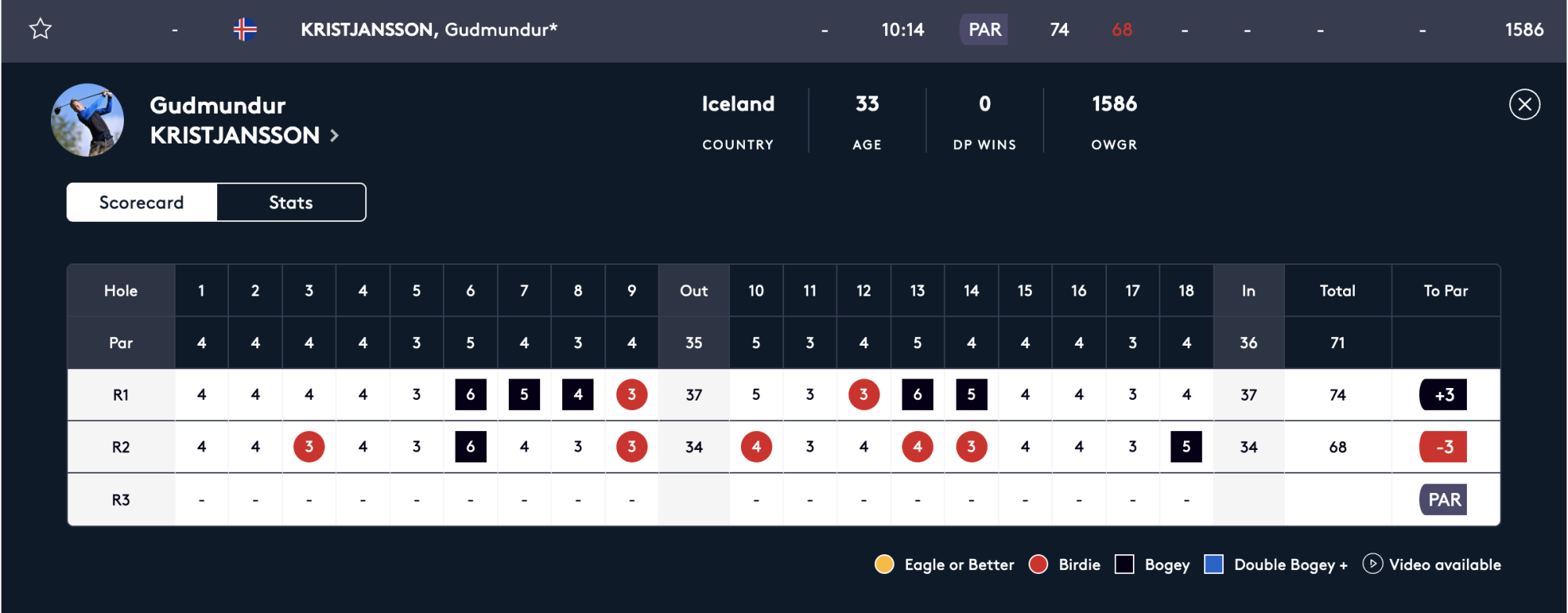Click the Iceland flag icon
Image resolution: width=1568 pixels, height=613 pixels.
pyautogui.click(x=245, y=30)
